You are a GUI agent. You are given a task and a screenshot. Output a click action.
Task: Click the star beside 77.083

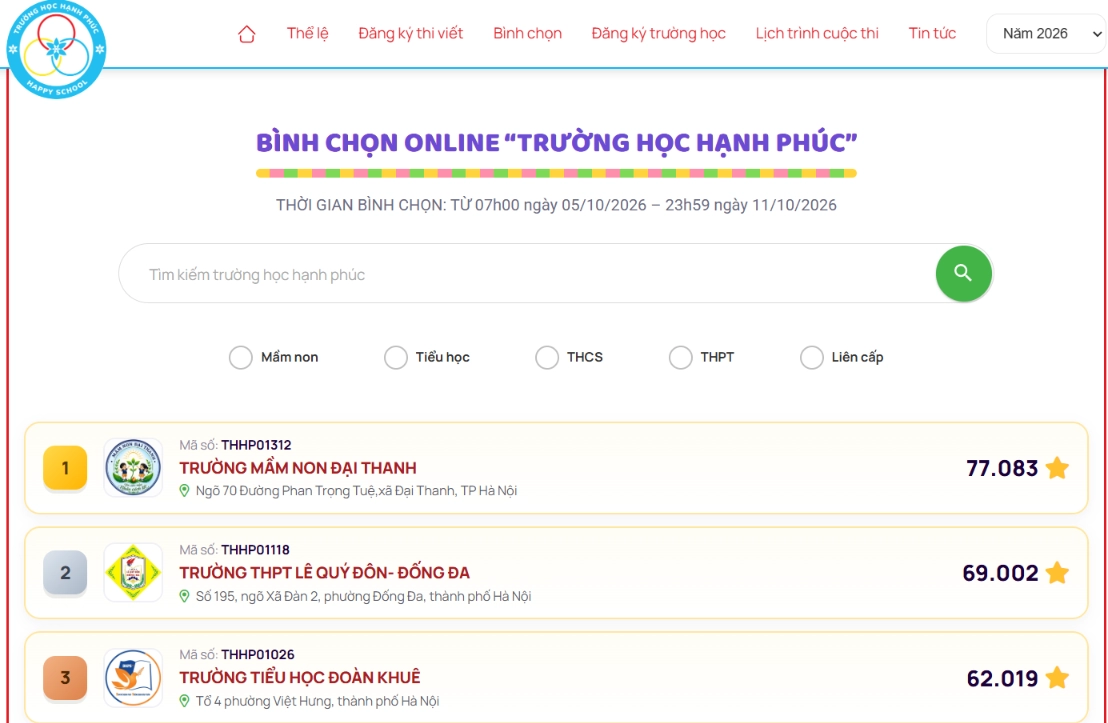coord(1057,467)
